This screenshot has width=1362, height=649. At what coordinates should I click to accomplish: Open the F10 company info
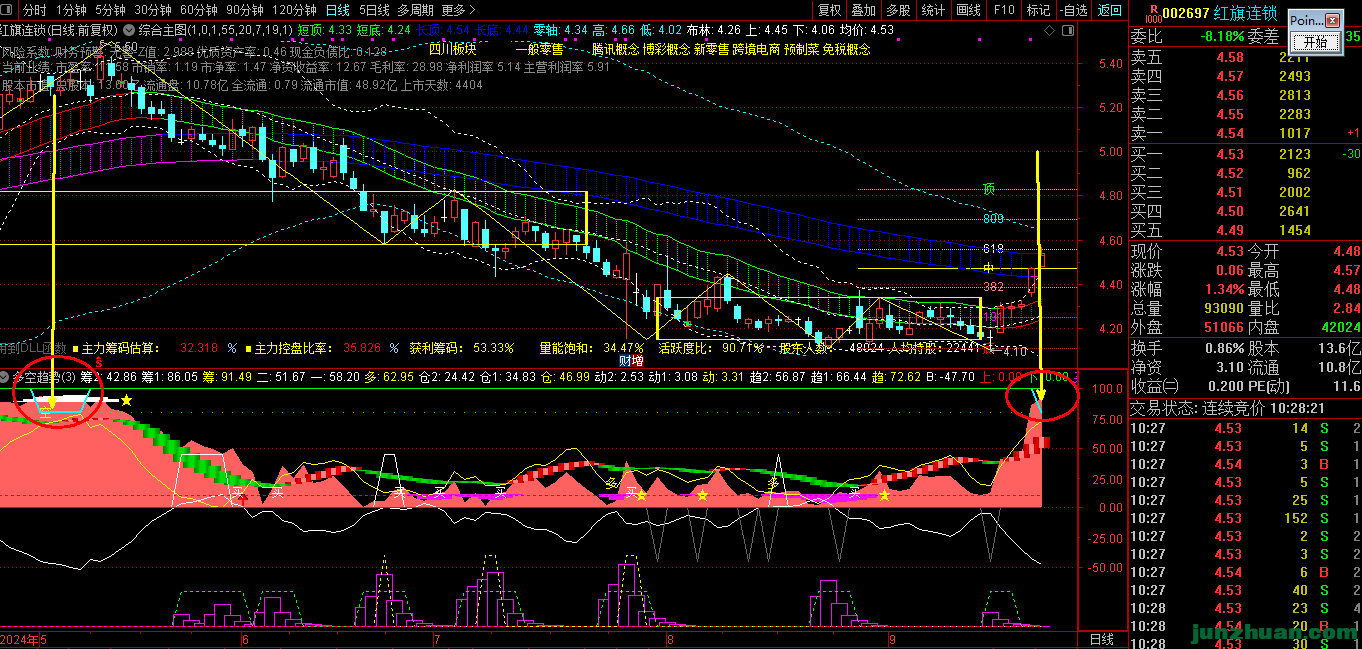coord(1004,10)
